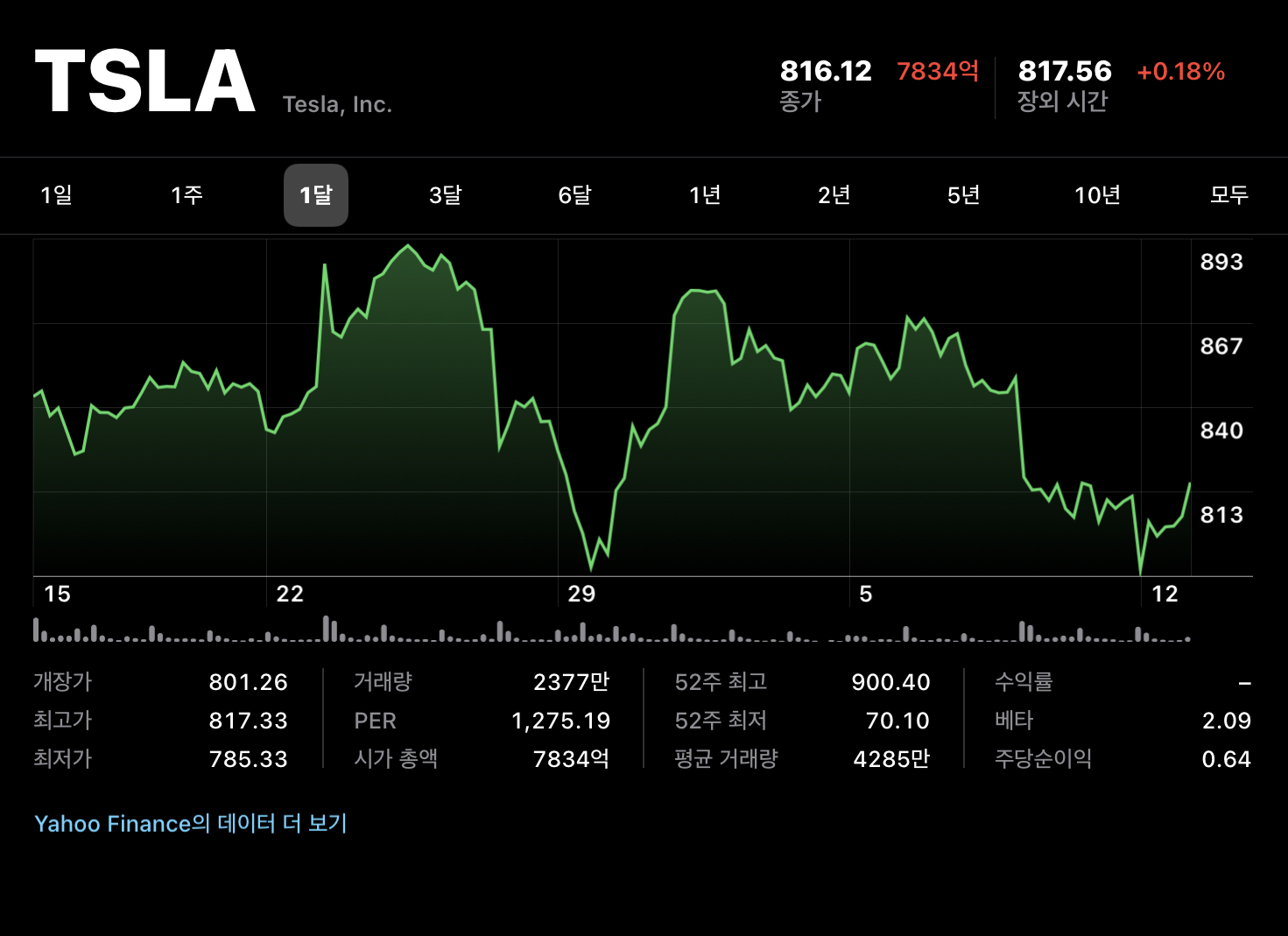Viewport: 1288px width, 936px height.
Task: Select the 10년 time range
Action: pyautogui.click(x=1097, y=194)
